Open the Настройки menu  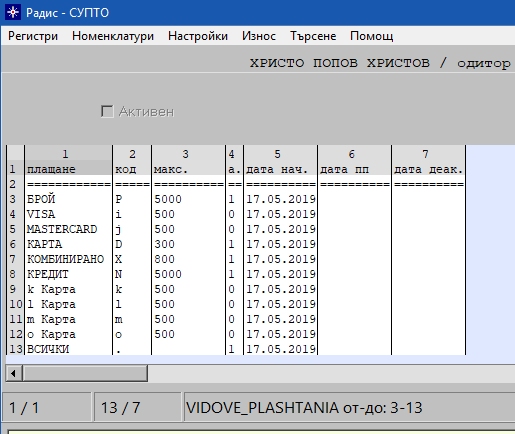[198, 36]
